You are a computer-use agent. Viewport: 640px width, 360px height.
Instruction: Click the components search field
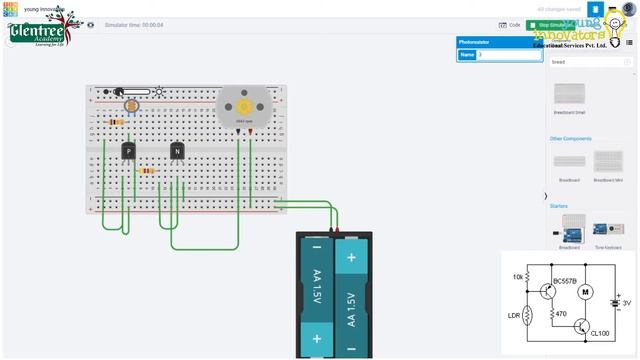pyautogui.click(x=590, y=62)
